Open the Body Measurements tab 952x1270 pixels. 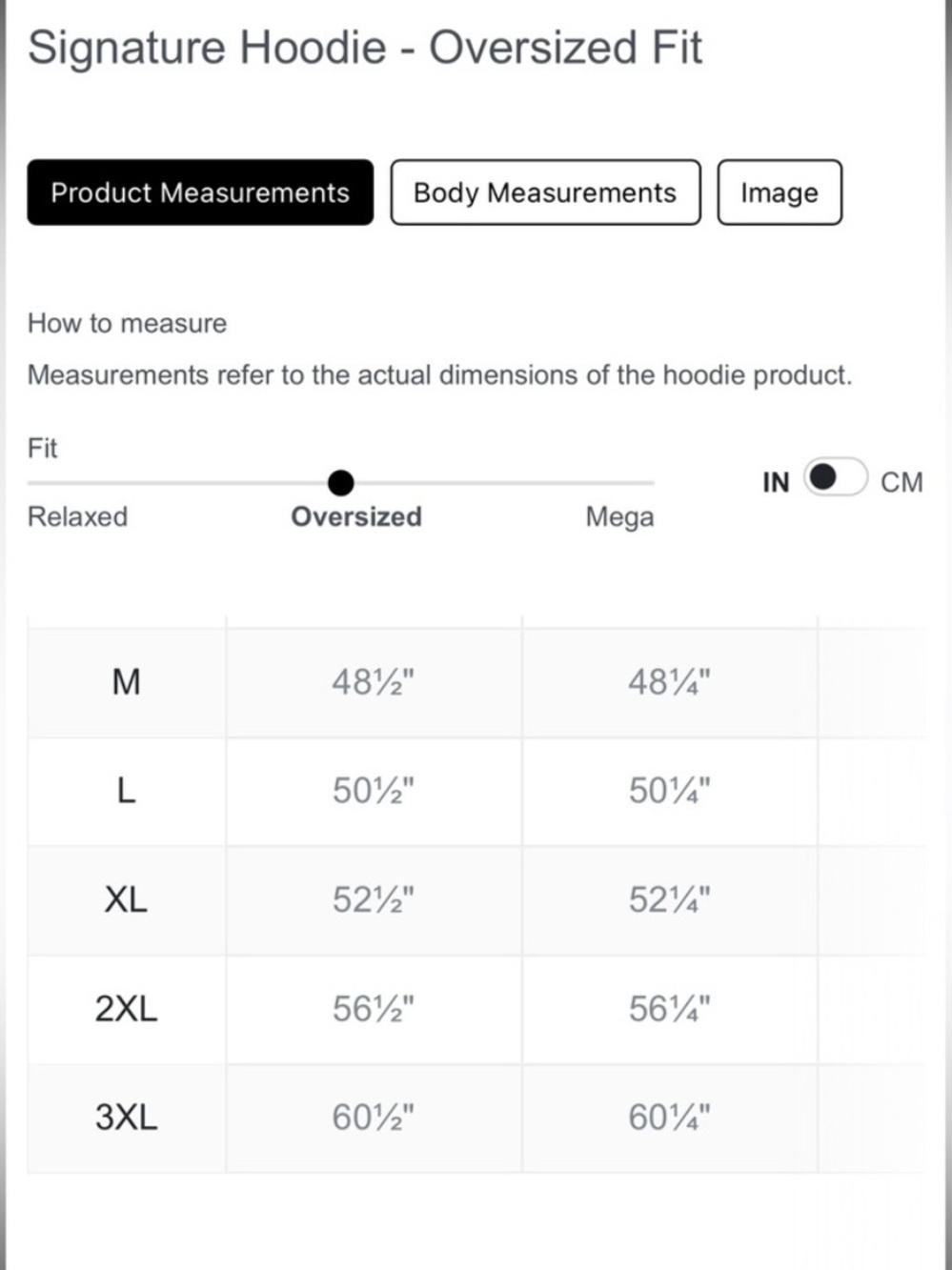coord(545,192)
